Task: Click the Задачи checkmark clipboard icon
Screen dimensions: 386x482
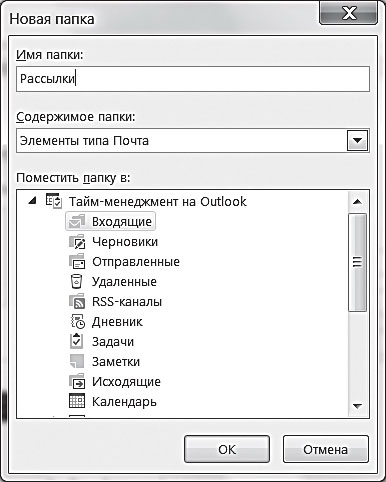Action: [x=76, y=341]
